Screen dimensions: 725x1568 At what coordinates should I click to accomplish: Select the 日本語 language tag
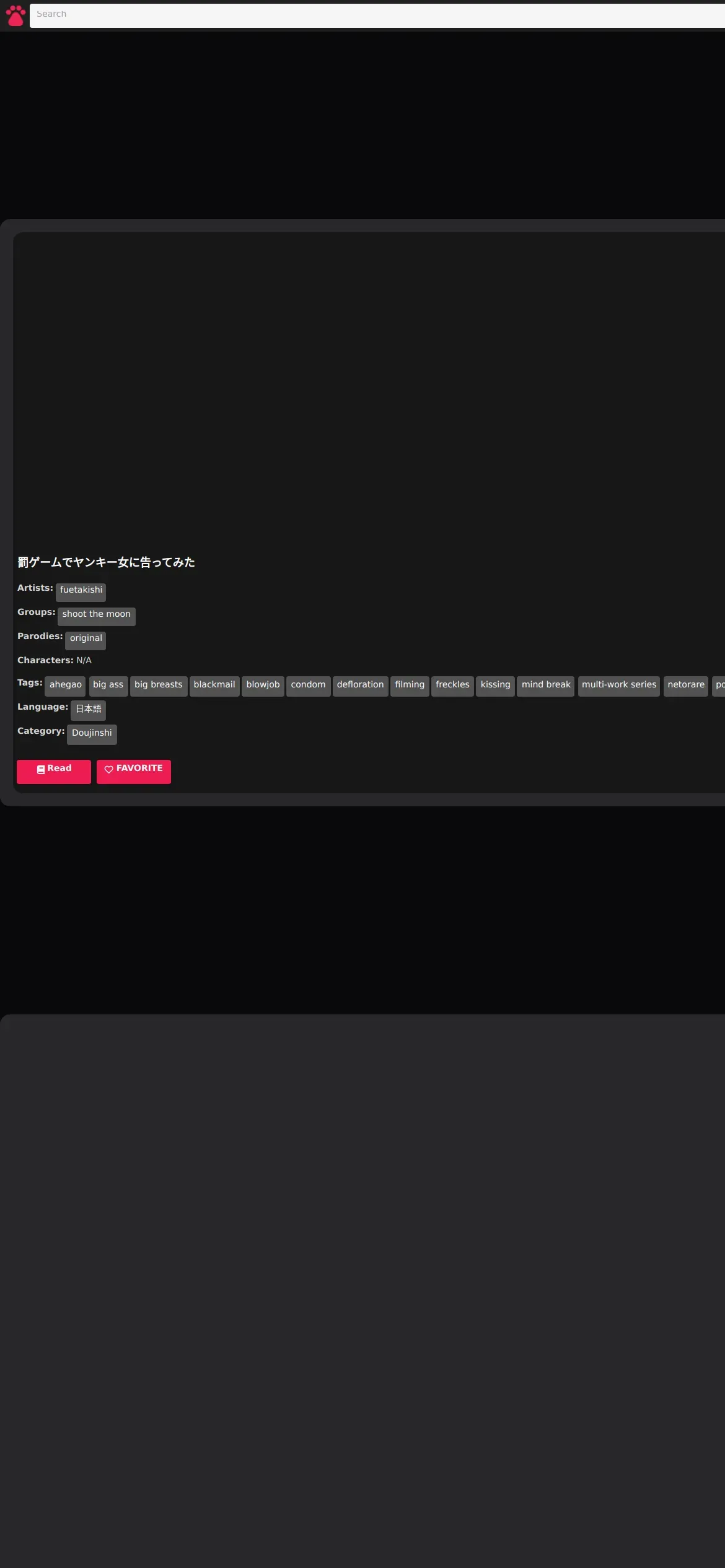[x=88, y=710]
